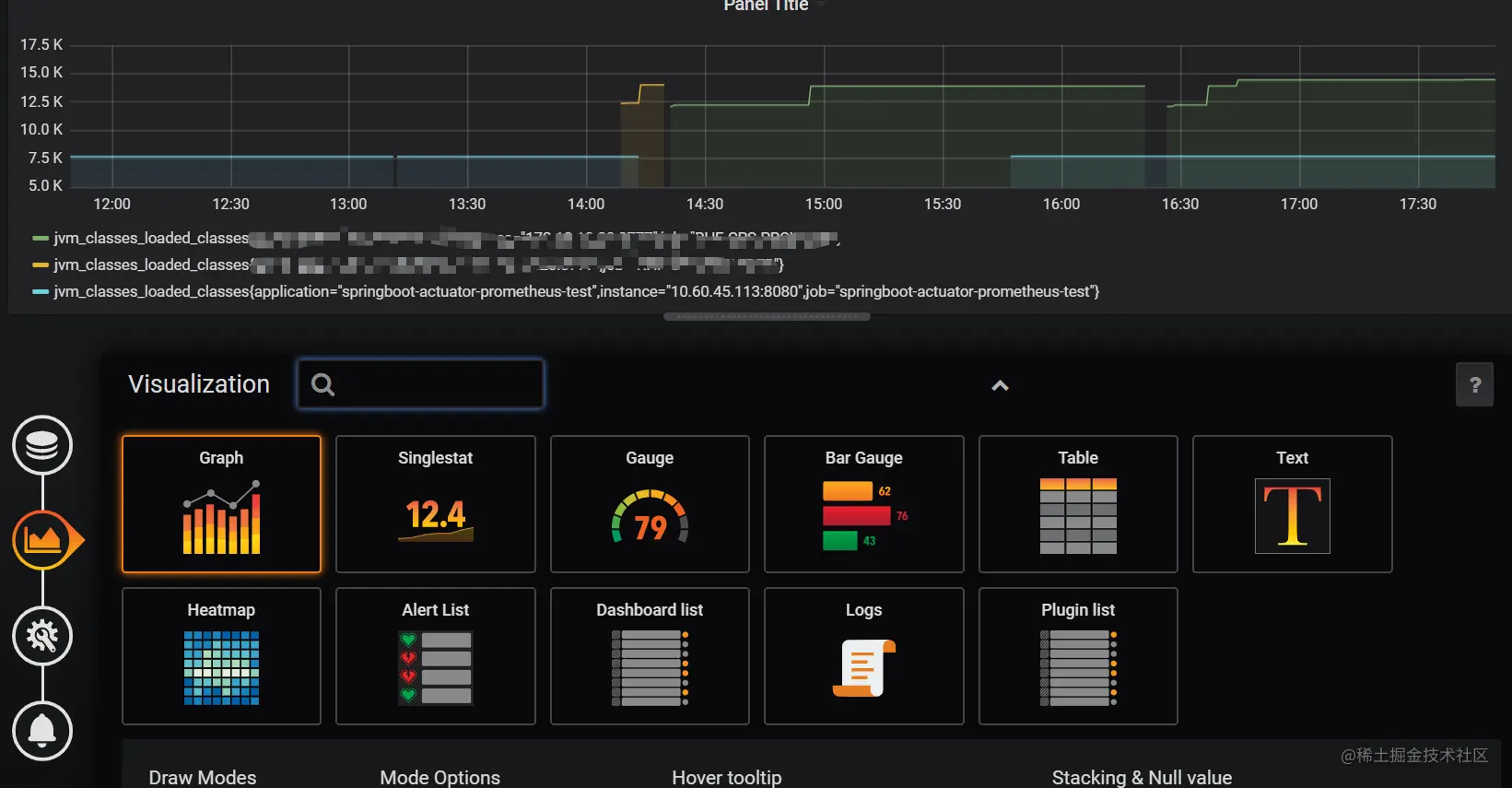Select the Logs visualization

[x=864, y=656]
